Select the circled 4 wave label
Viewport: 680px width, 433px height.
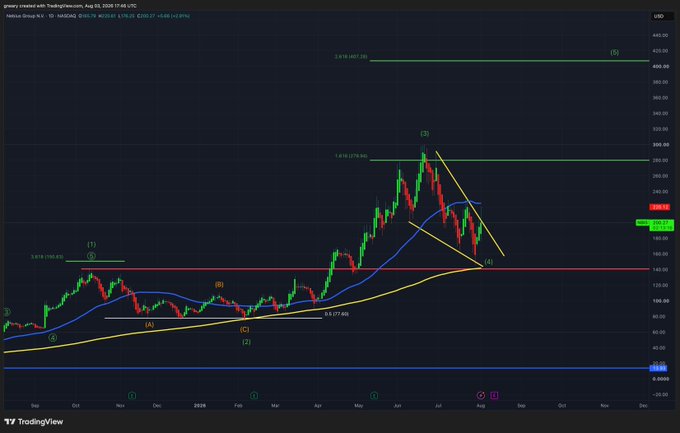pyautogui.click(x=52, y=338)
